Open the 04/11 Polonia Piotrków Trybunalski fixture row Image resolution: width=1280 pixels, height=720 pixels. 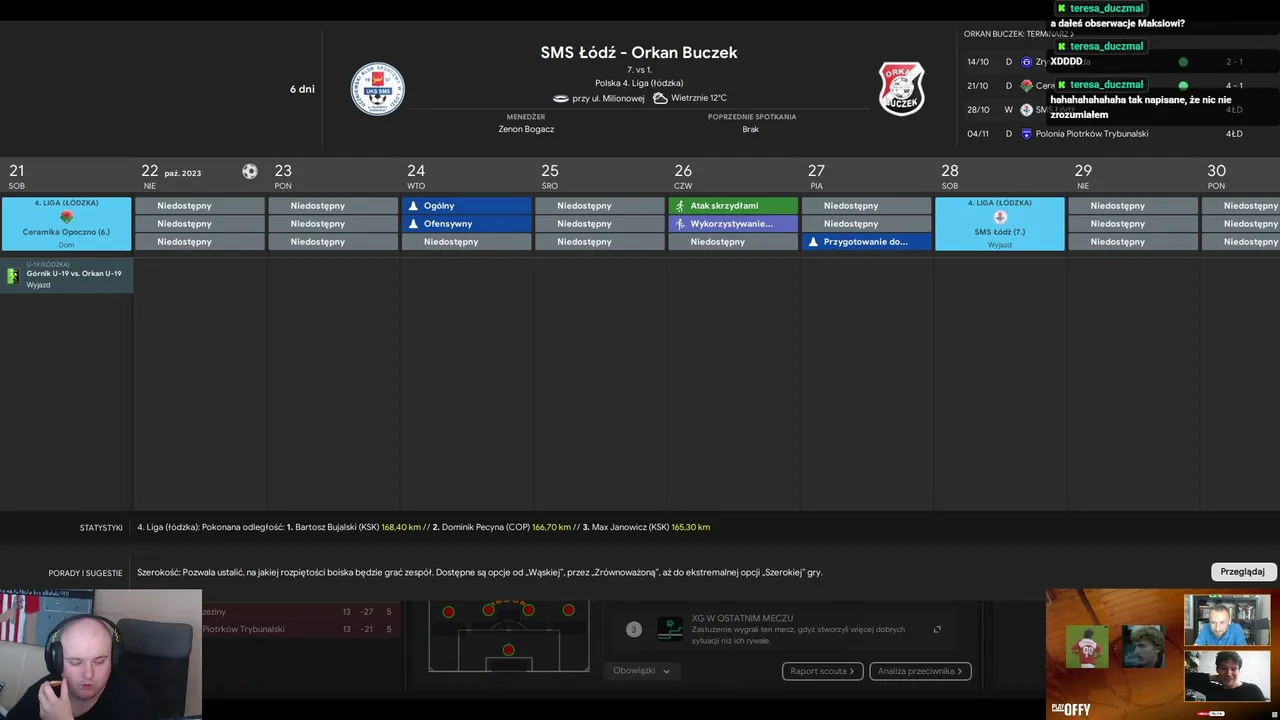[x=1105, y=134]
